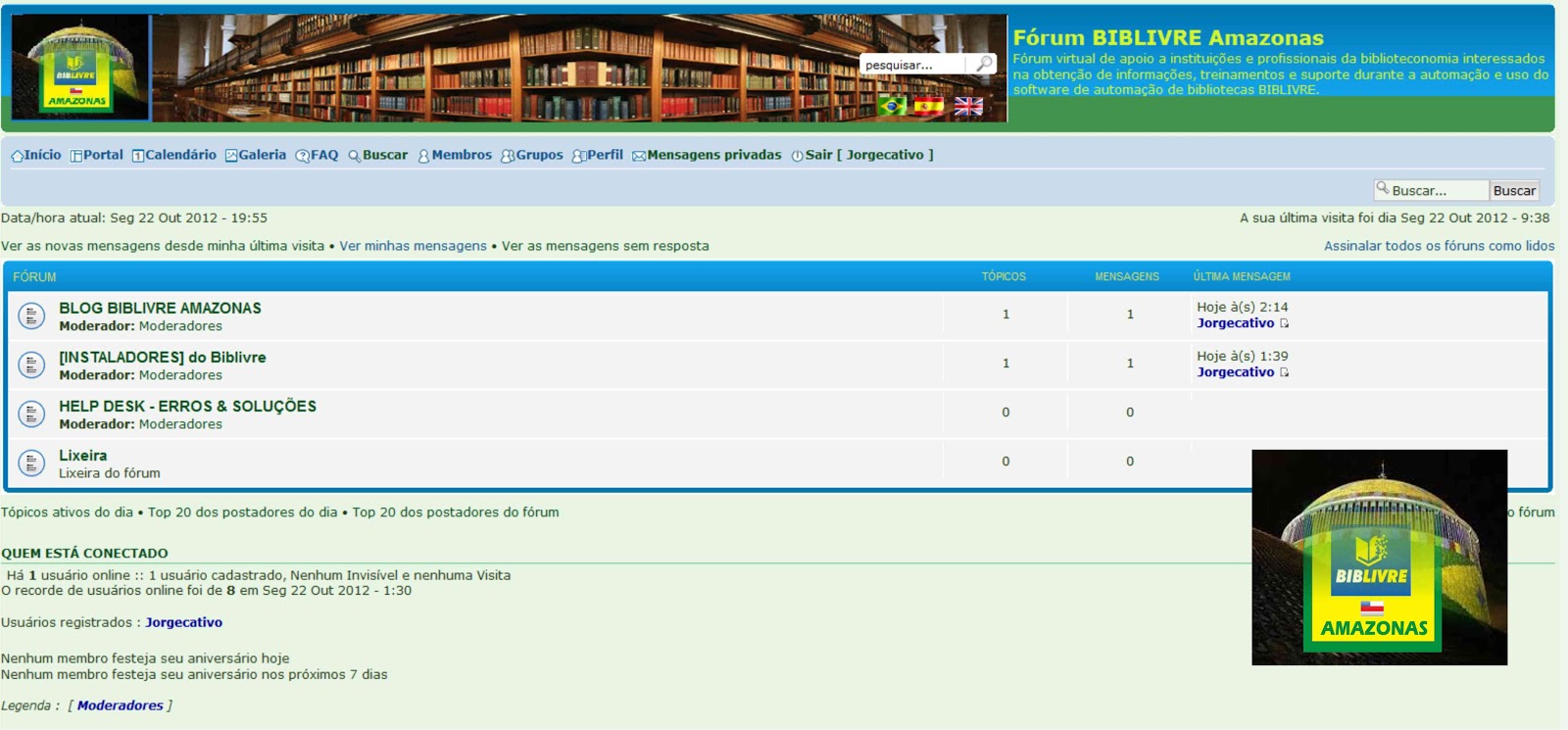Open the Buscar menu item
The width and height of the screenshot is (1568, 730).
[377, 155]
